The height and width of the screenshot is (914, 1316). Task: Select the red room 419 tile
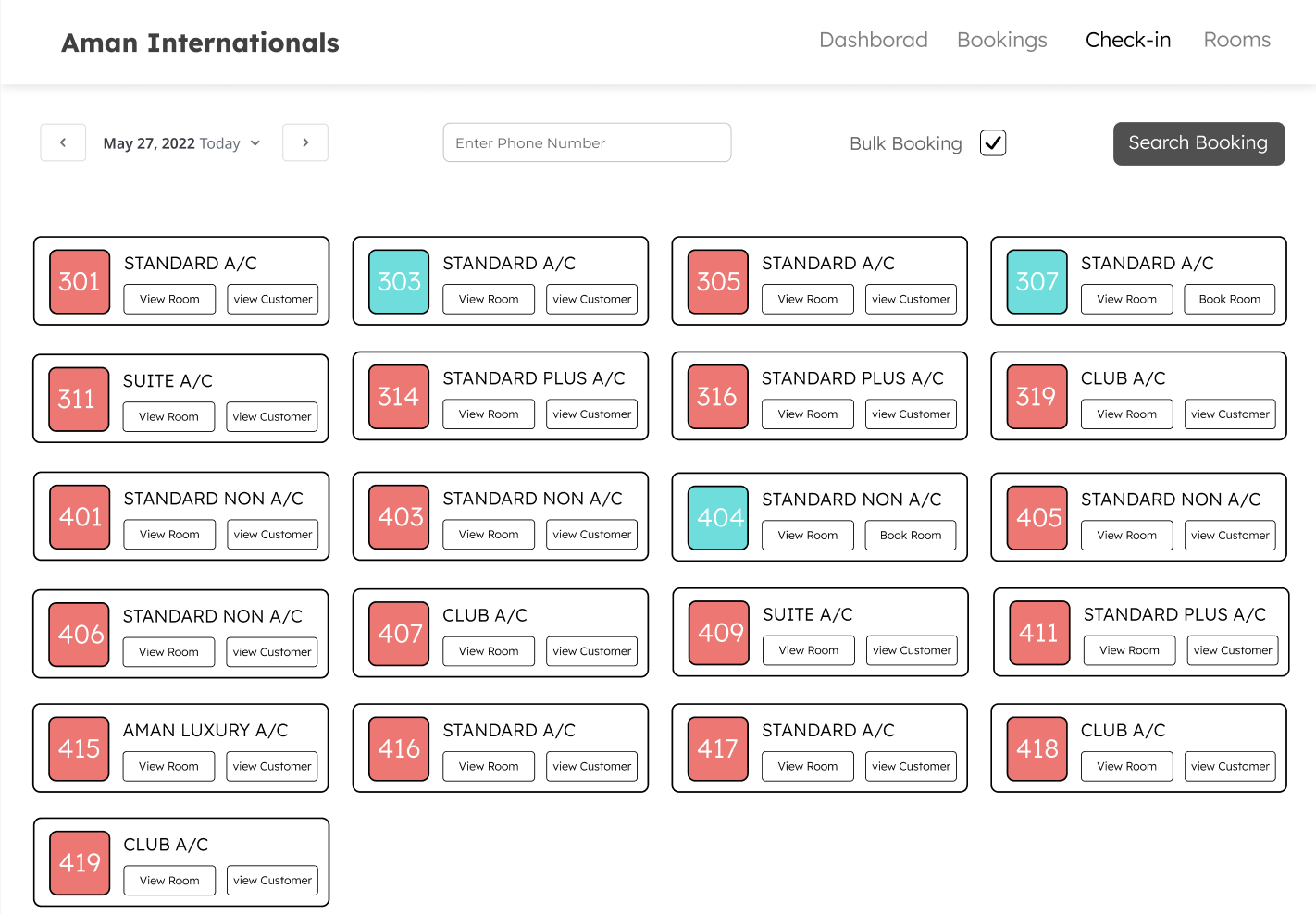point(80,863)
